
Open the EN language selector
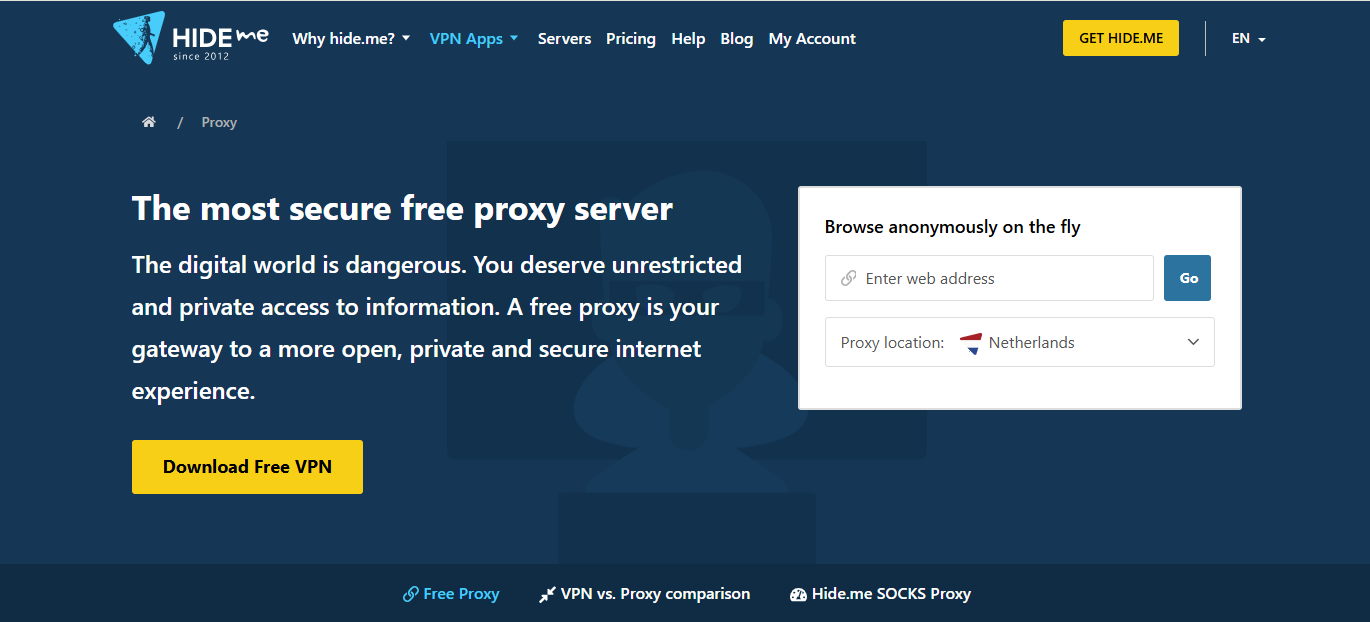[1249, 39]
